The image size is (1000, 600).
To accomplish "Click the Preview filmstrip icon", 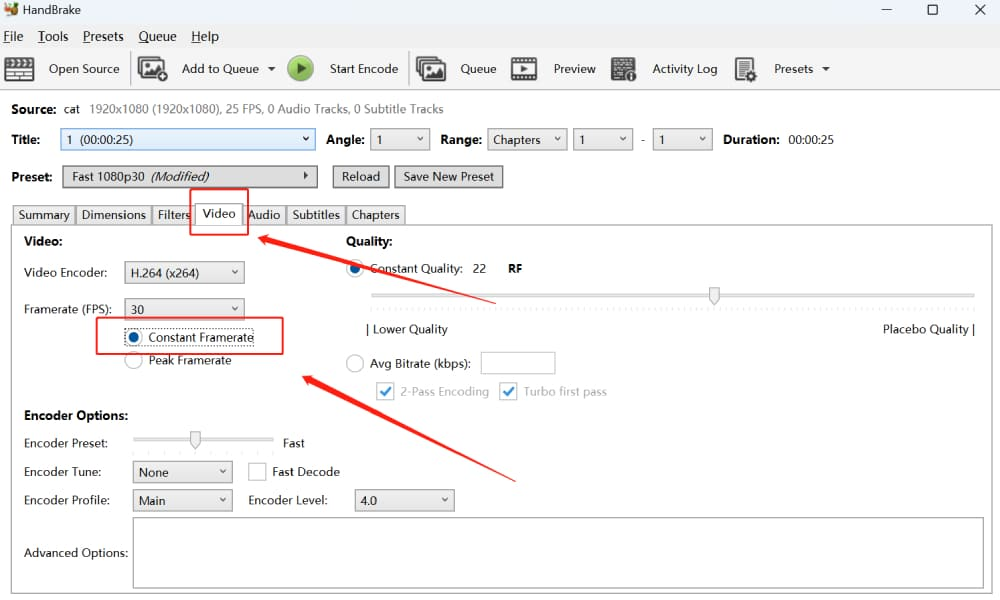I will tap(524, 69).
